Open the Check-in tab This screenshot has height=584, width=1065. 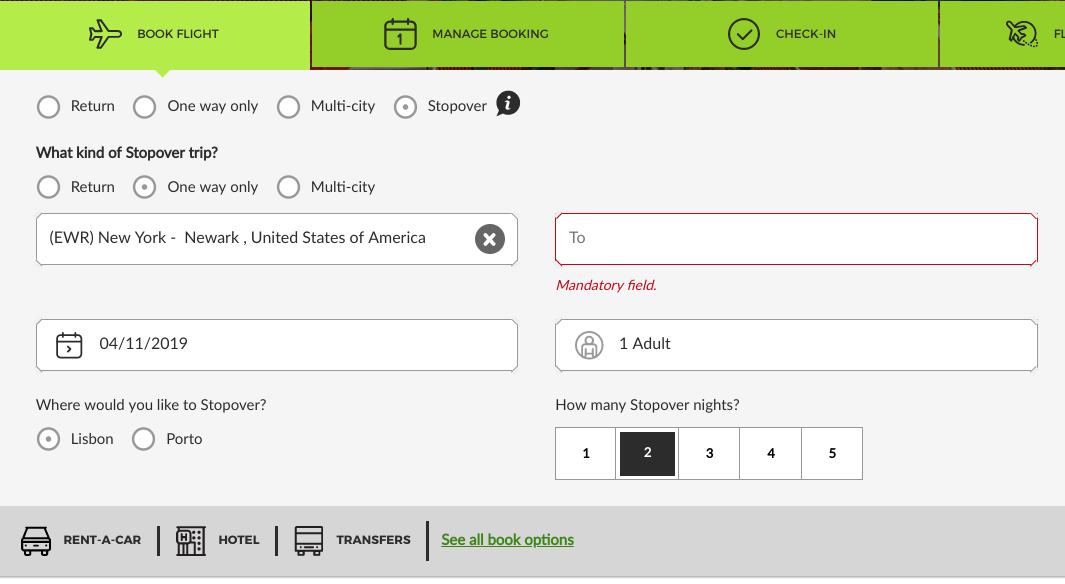pyautogui.click(x=781, y=34)
